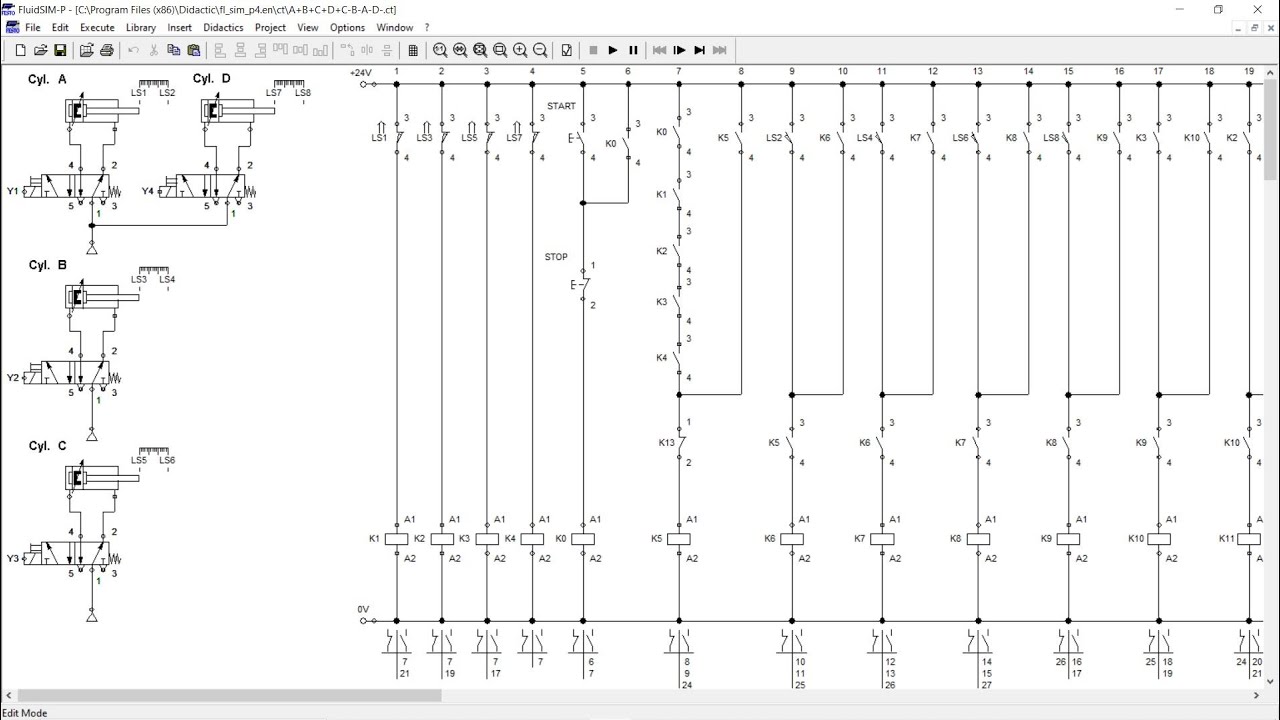Open the Didactics menu
Screen dimensions: 1280x720
tap(223, 28)
